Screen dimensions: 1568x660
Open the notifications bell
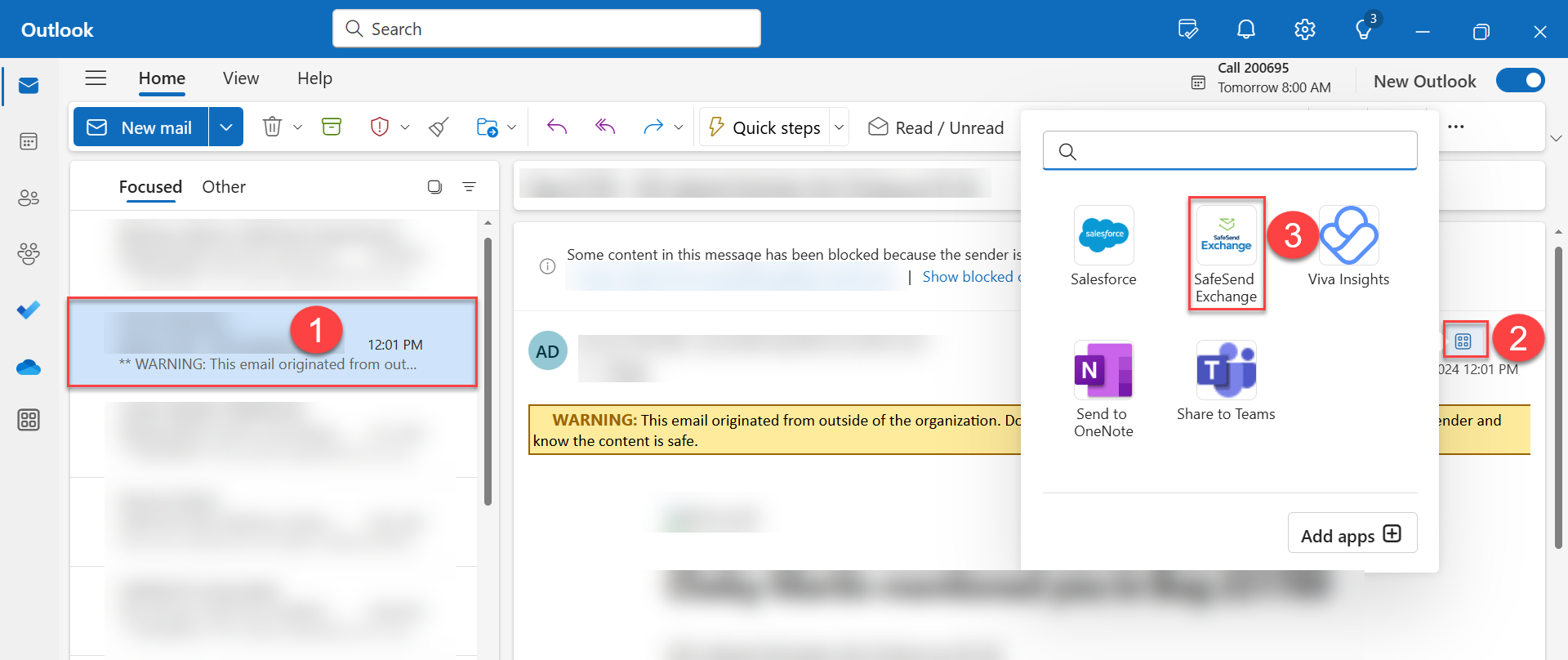pyautogui.click(x=1246, y=30)
